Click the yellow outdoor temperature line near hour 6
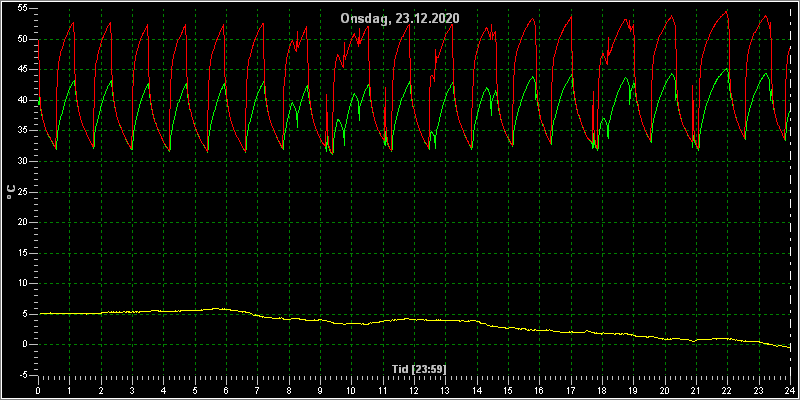 point(226,309)
